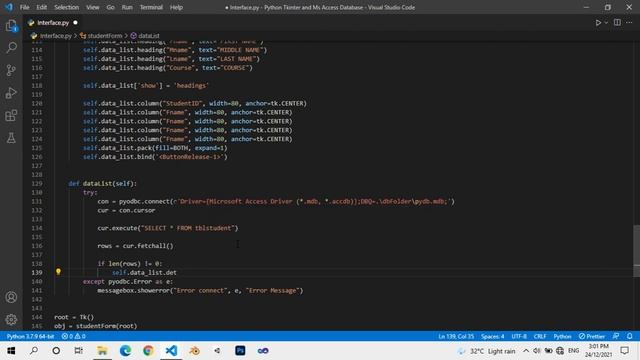The image size is (640, 360).
Task: Open the View menu
Action: pyautogui.click(x=93, y=7)
